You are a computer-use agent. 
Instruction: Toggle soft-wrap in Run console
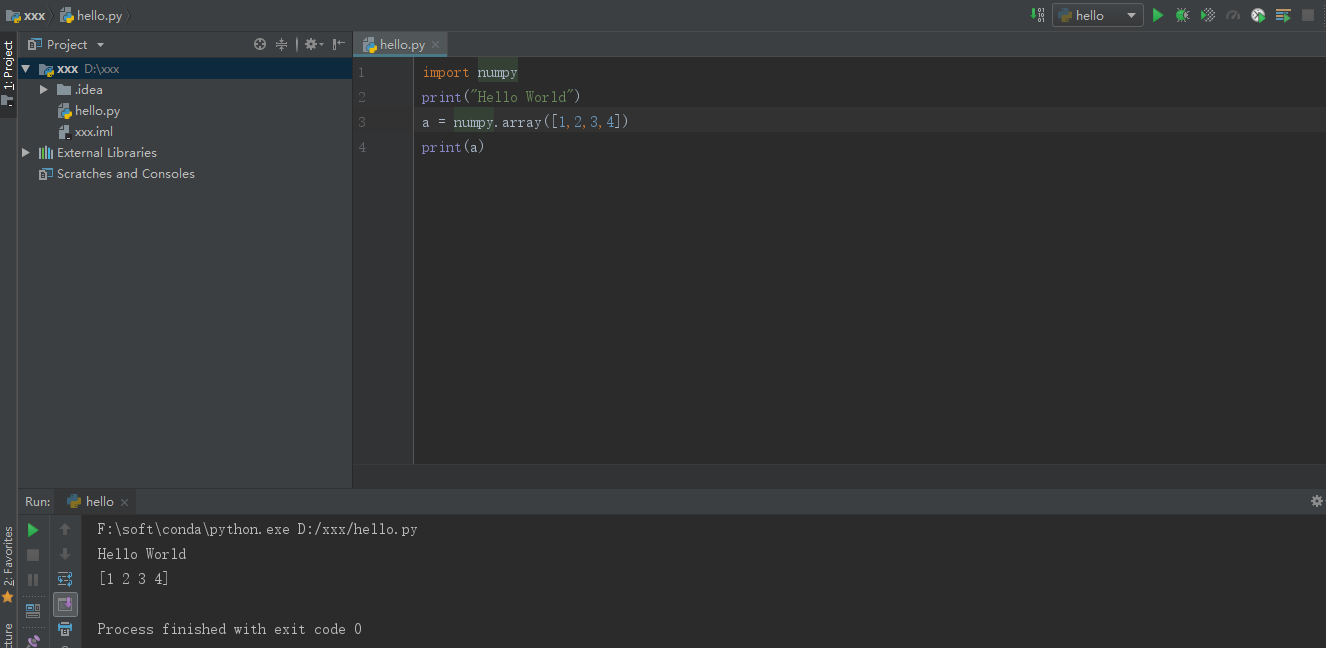click(65, 580)
